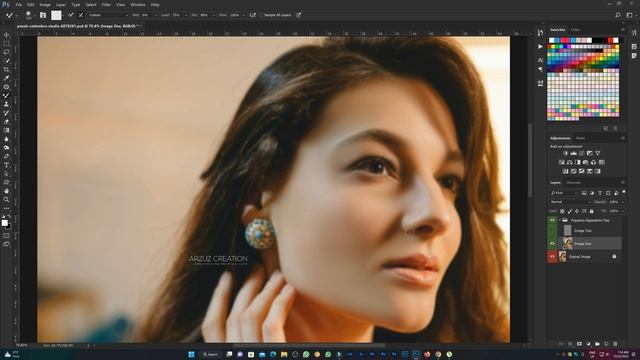Click the Adjustments panel tab
640x360 pixels.
coord(560,138)
